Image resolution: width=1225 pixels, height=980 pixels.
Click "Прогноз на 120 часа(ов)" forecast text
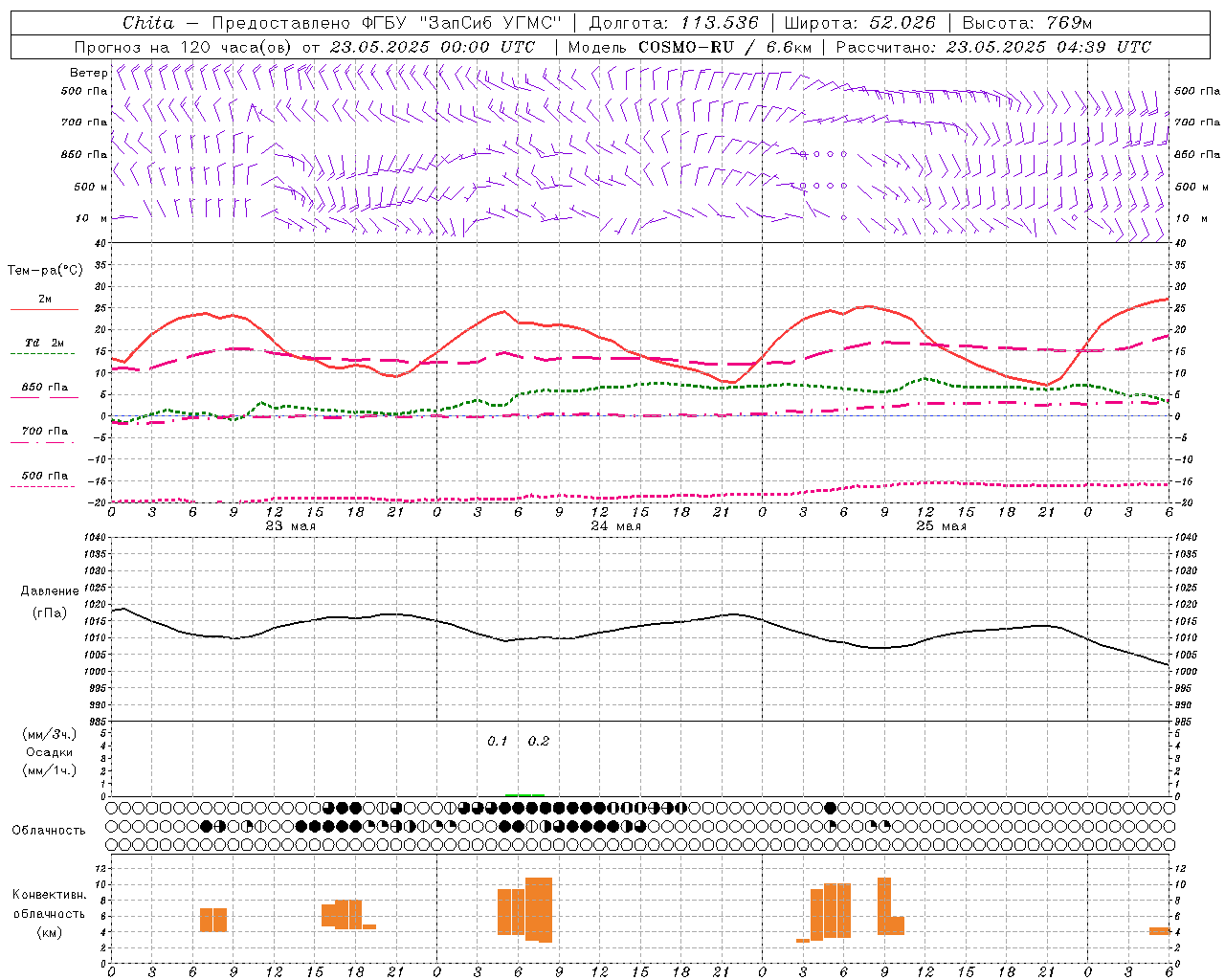[x=184, y=47]
